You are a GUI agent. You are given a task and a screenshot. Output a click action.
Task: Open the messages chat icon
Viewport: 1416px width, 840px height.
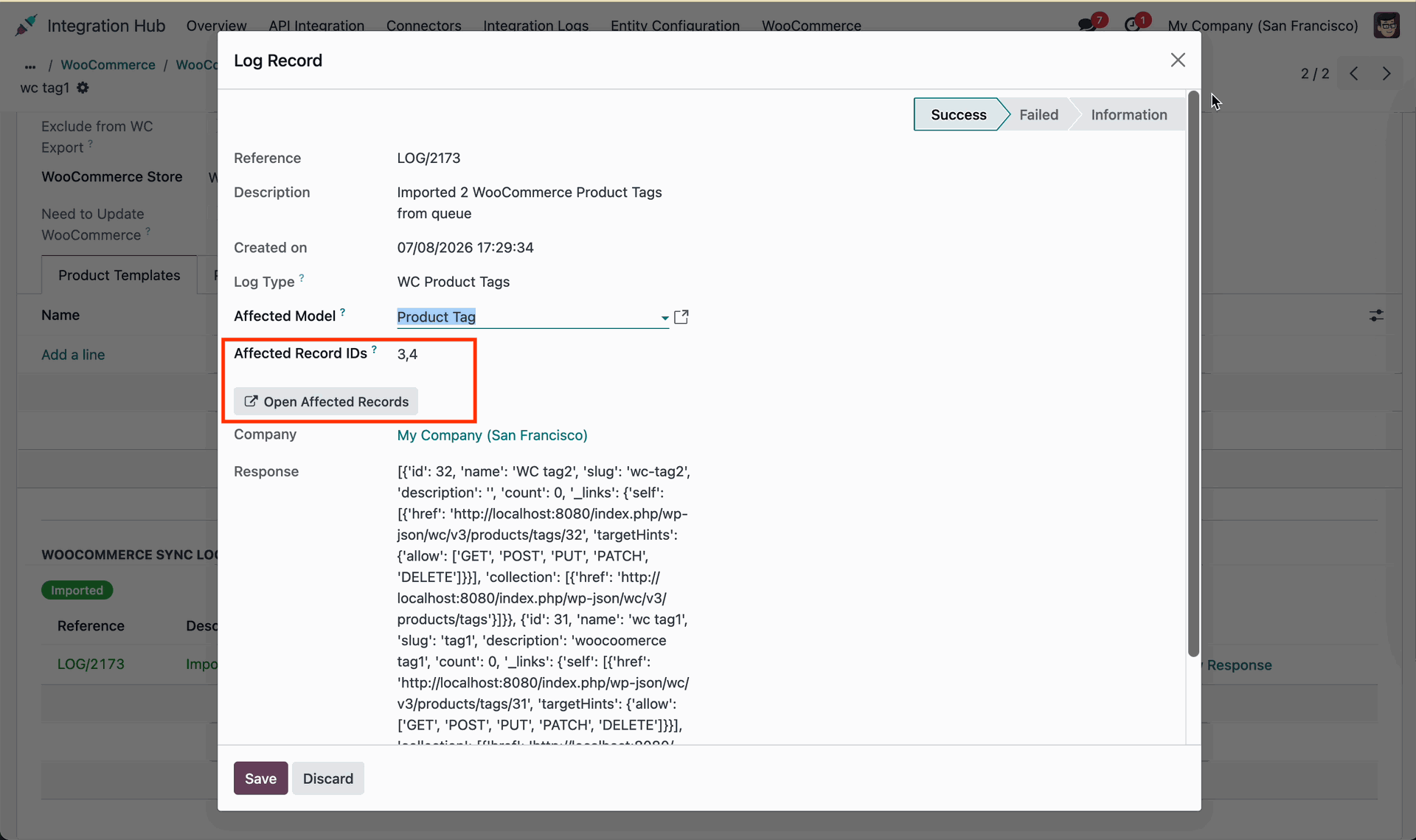coord(1086,25)
